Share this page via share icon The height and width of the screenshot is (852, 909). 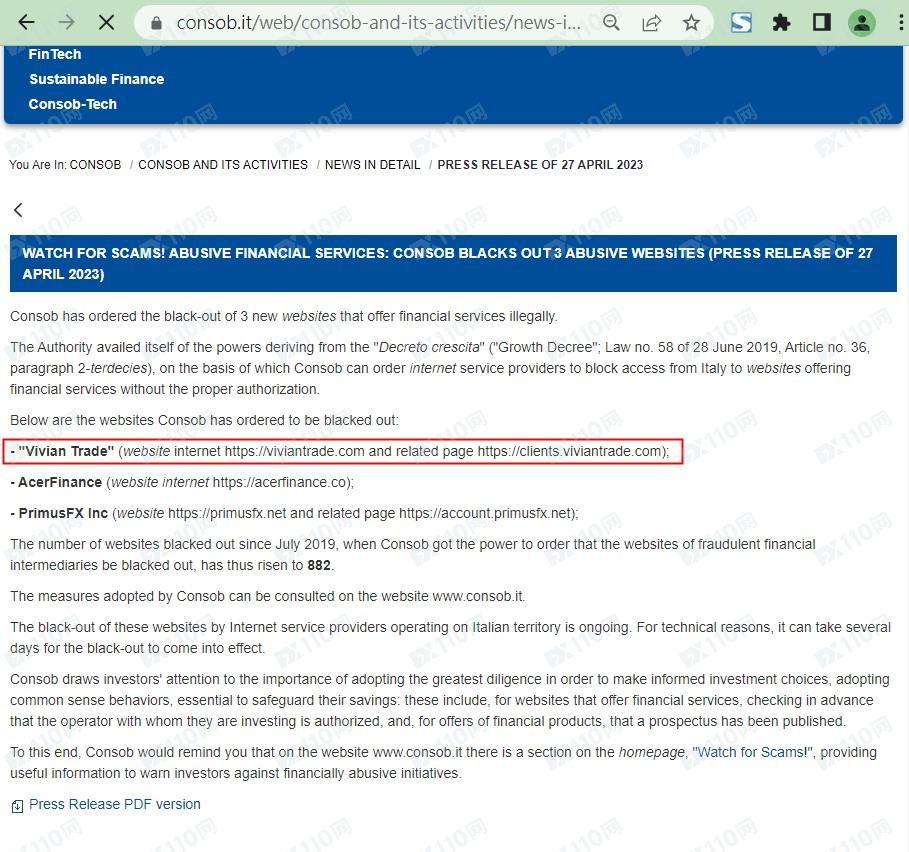[651, 22]
